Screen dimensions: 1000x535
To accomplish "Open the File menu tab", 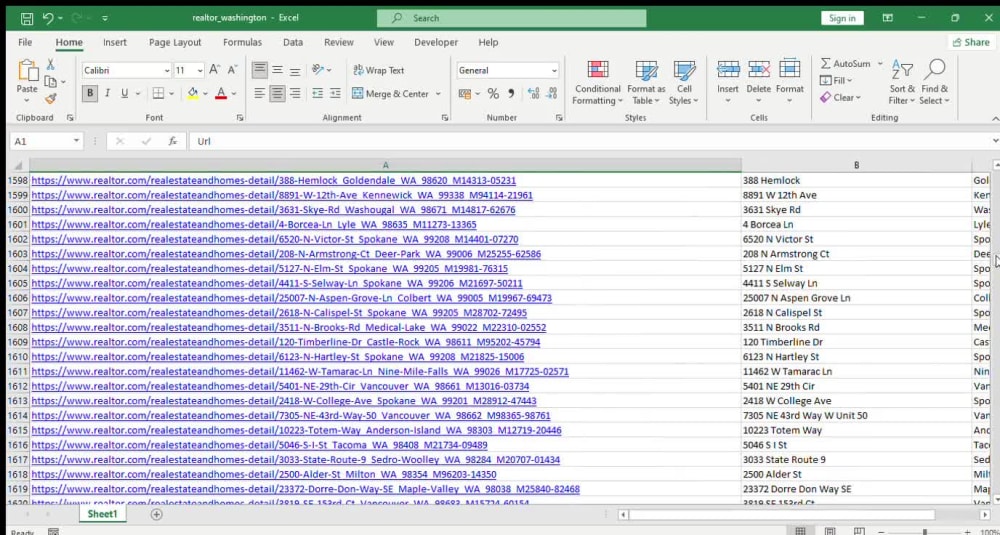I will point(25,42).
